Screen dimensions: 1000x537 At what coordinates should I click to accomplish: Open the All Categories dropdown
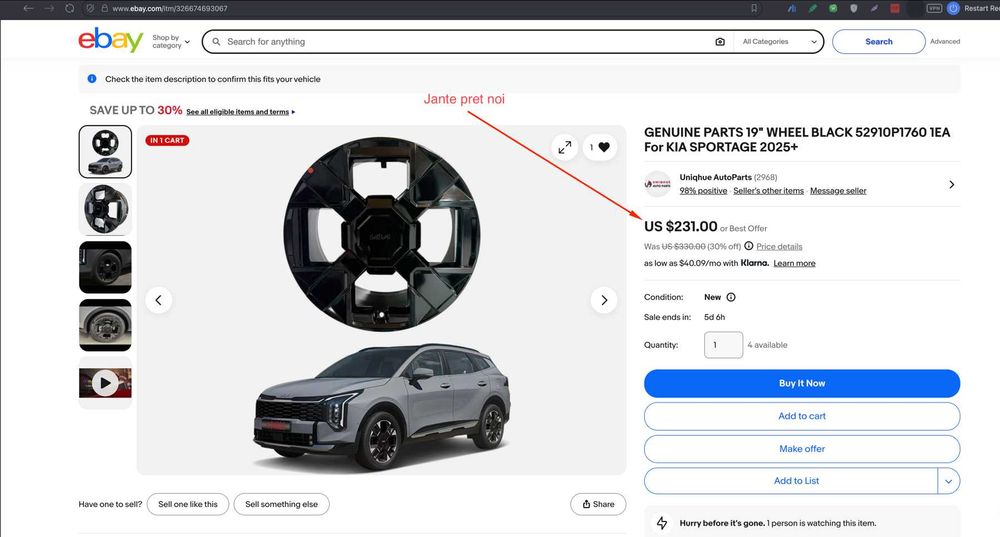point(779,41)
